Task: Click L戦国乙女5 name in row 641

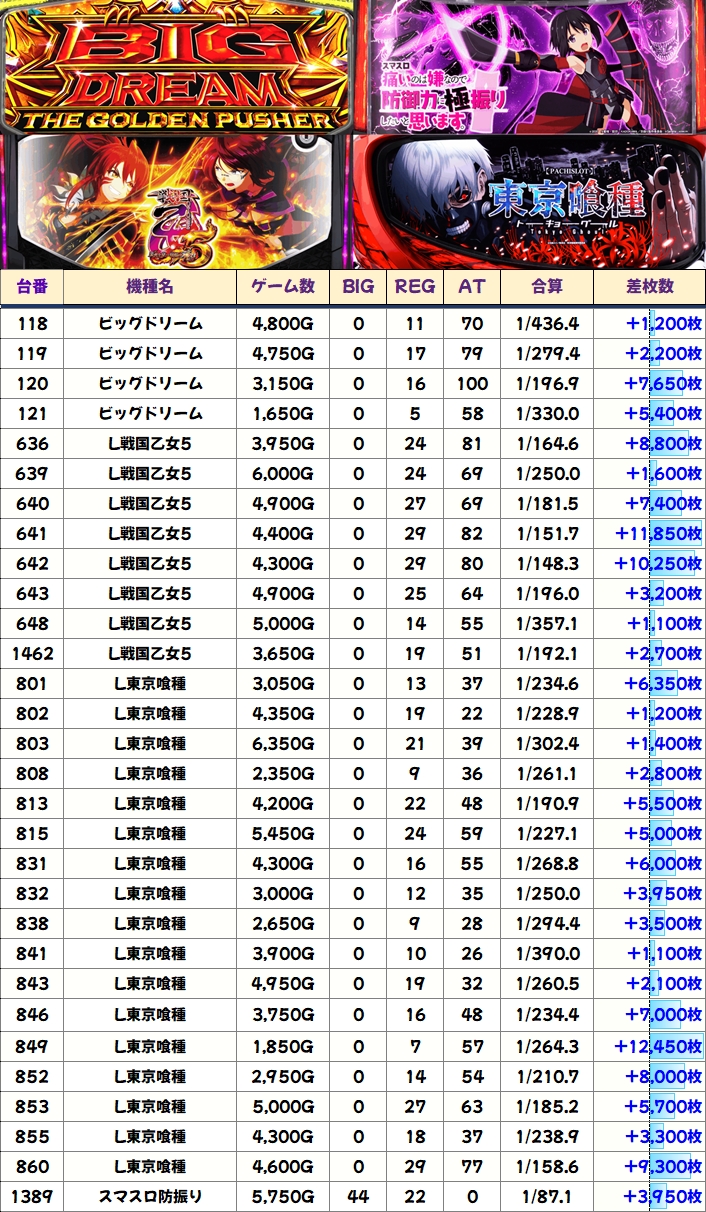Action: (150, 534)
